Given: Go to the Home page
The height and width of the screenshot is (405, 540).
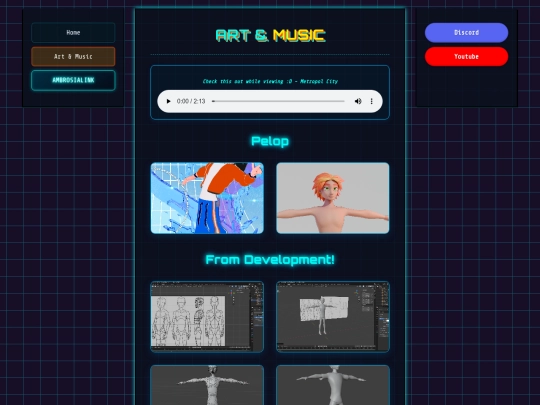Looking at the screenshot, I should (x=73, y=33).
